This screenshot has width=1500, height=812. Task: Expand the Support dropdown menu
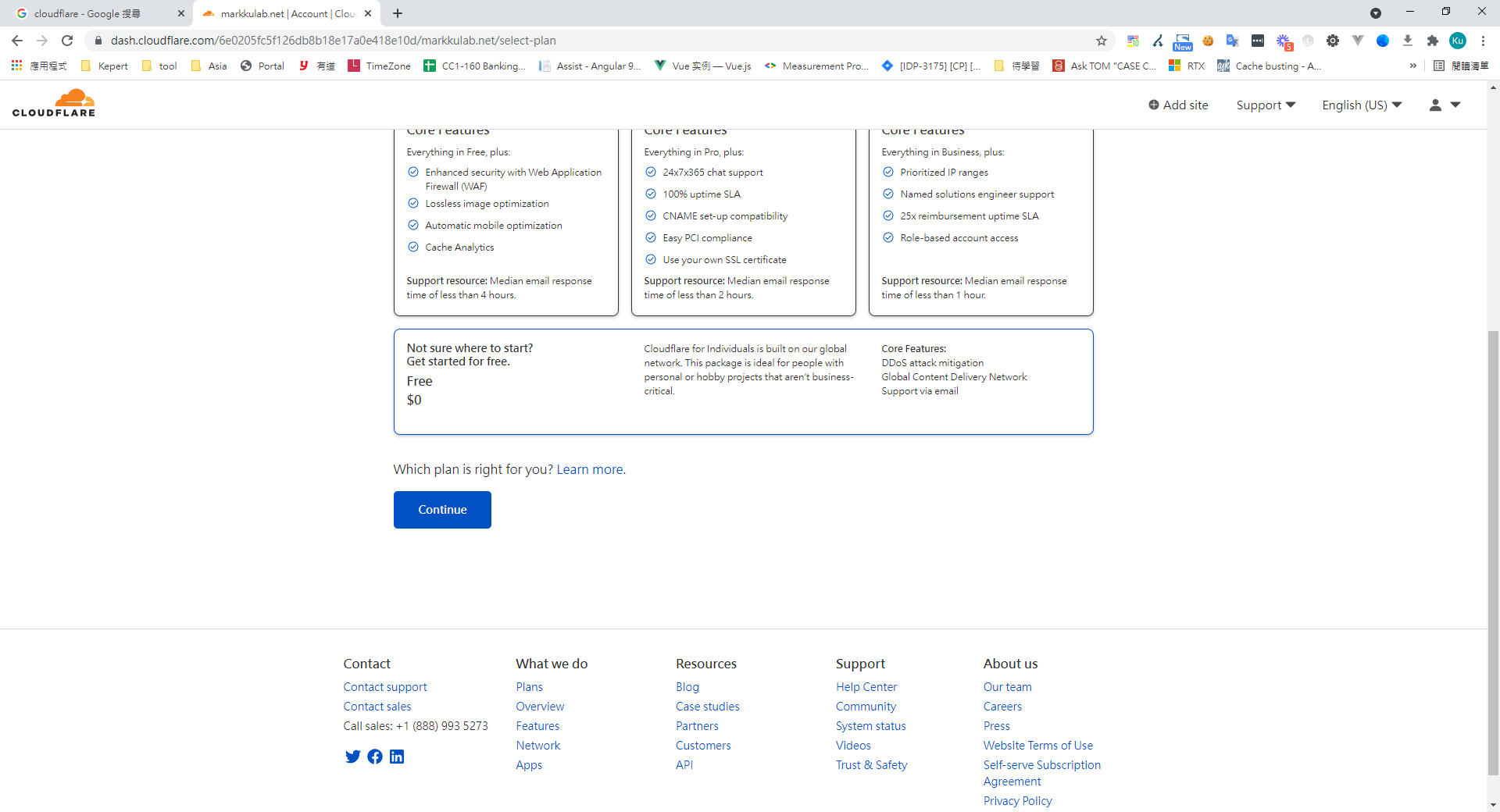pos(1266,105)
